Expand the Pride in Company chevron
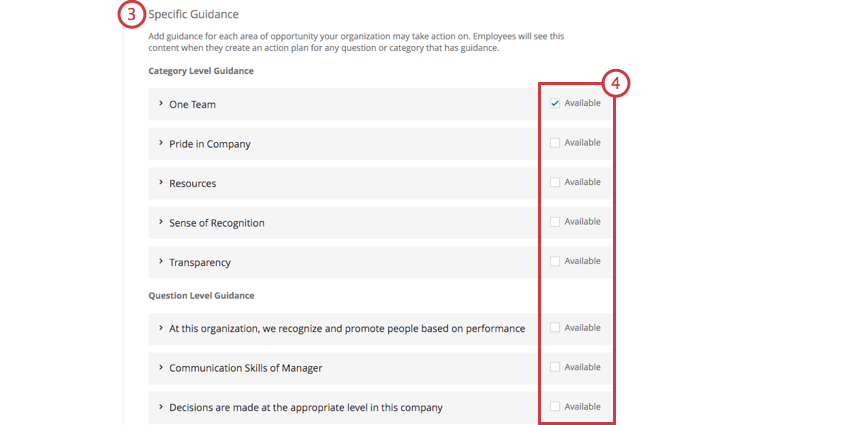The height and width of the screenshot is (425, 850). point(160,143)
